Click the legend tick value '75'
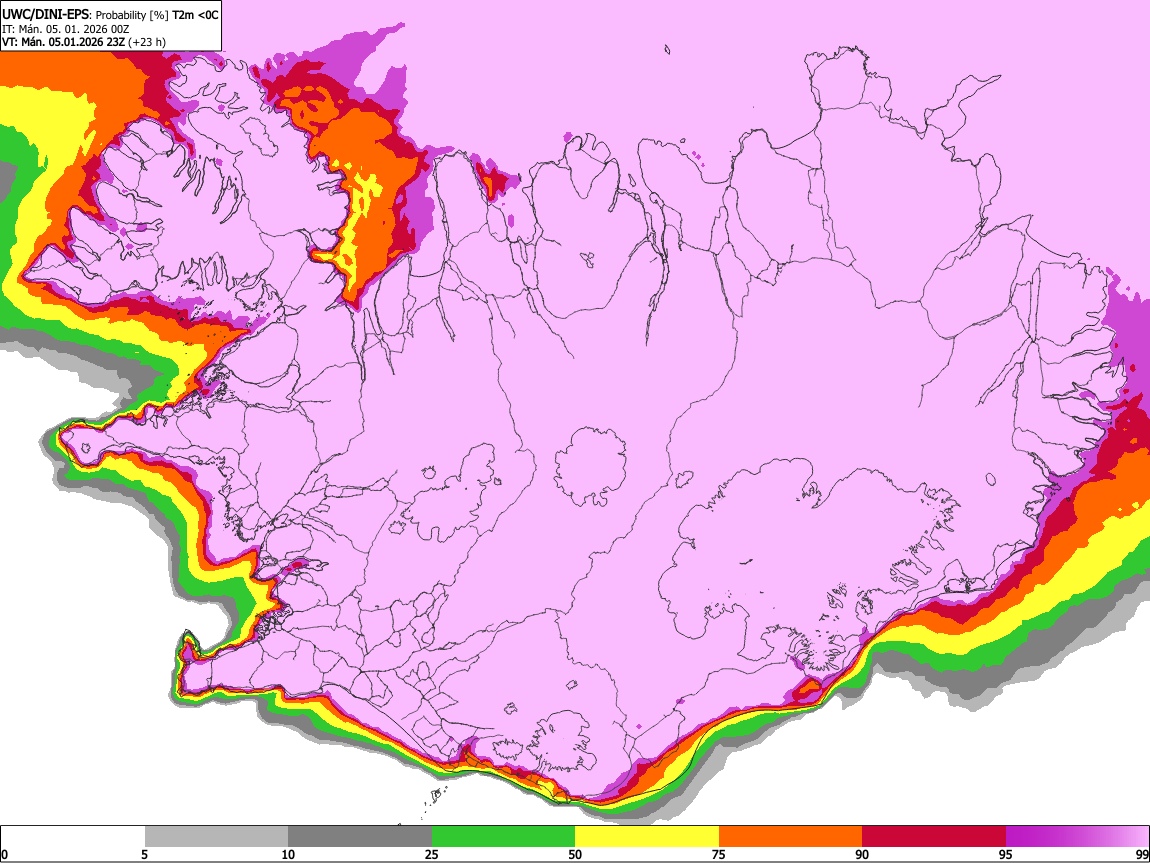Viewport: 1150px width, 863px height. click(x=719, y=855)
